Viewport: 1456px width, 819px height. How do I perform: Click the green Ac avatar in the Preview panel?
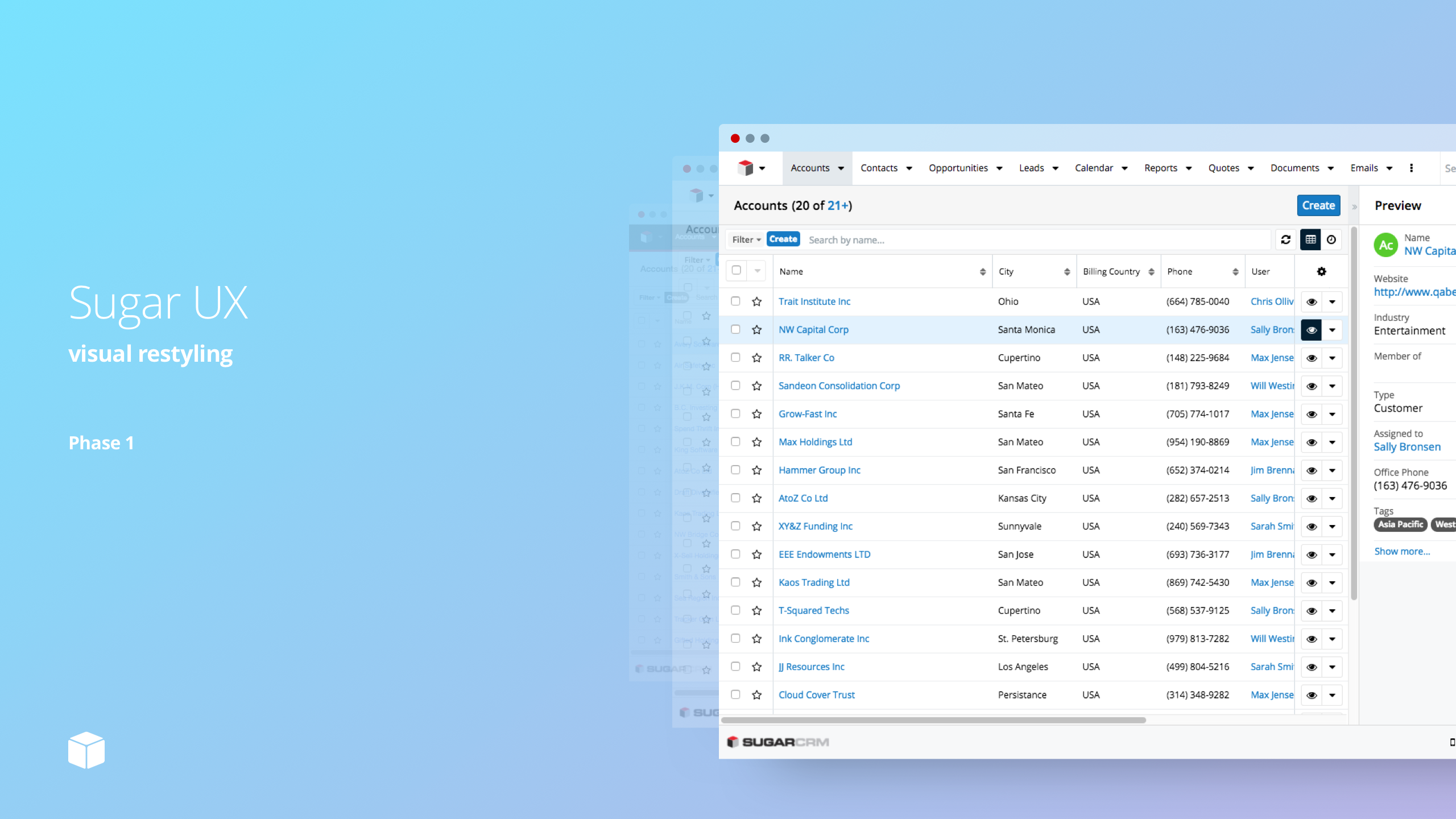coord(1385,245)
